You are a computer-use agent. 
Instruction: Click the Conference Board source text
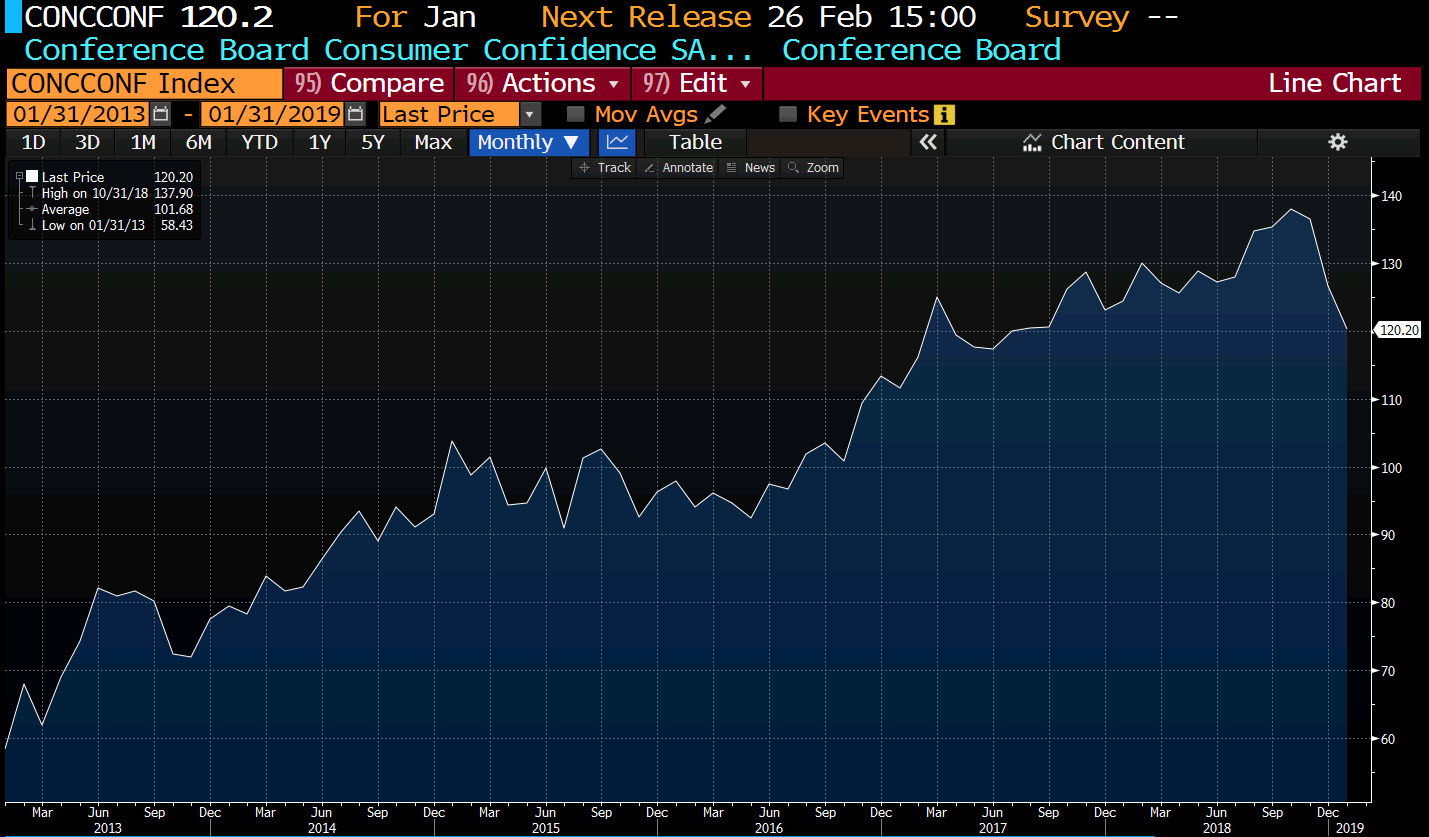[x=921, y=49]
